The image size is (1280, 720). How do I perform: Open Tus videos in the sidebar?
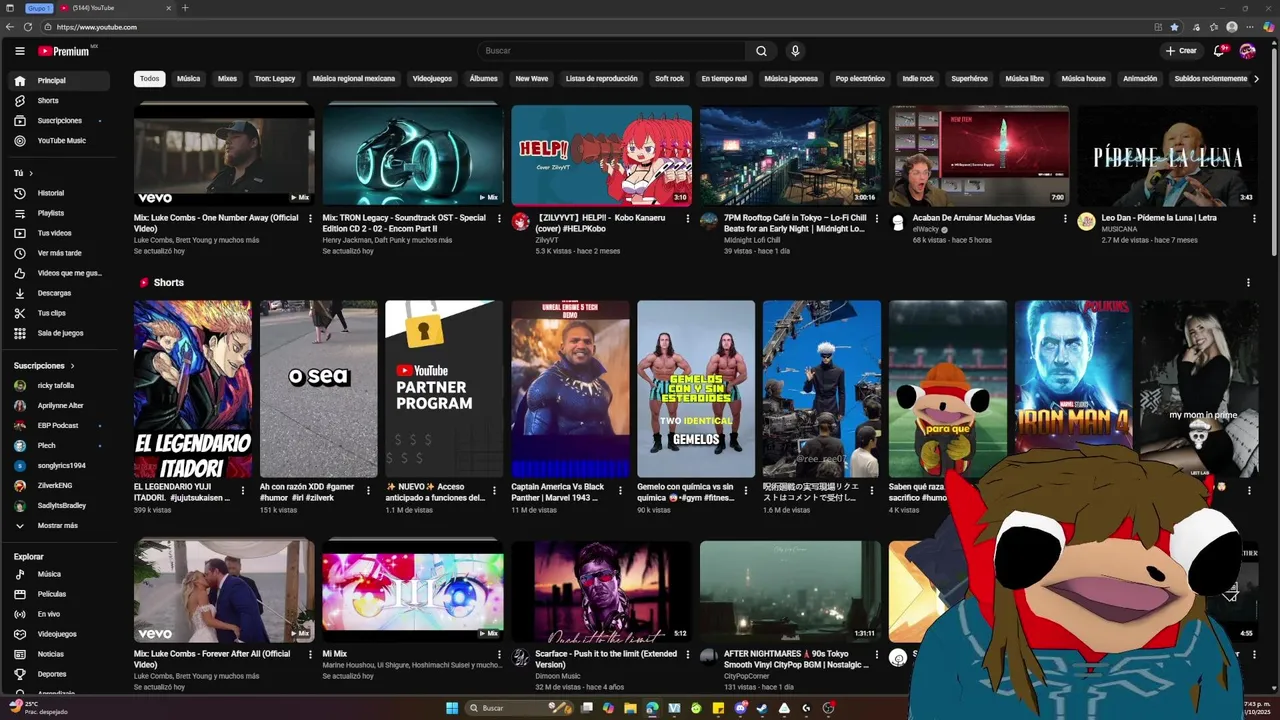(x=60, y=233)
